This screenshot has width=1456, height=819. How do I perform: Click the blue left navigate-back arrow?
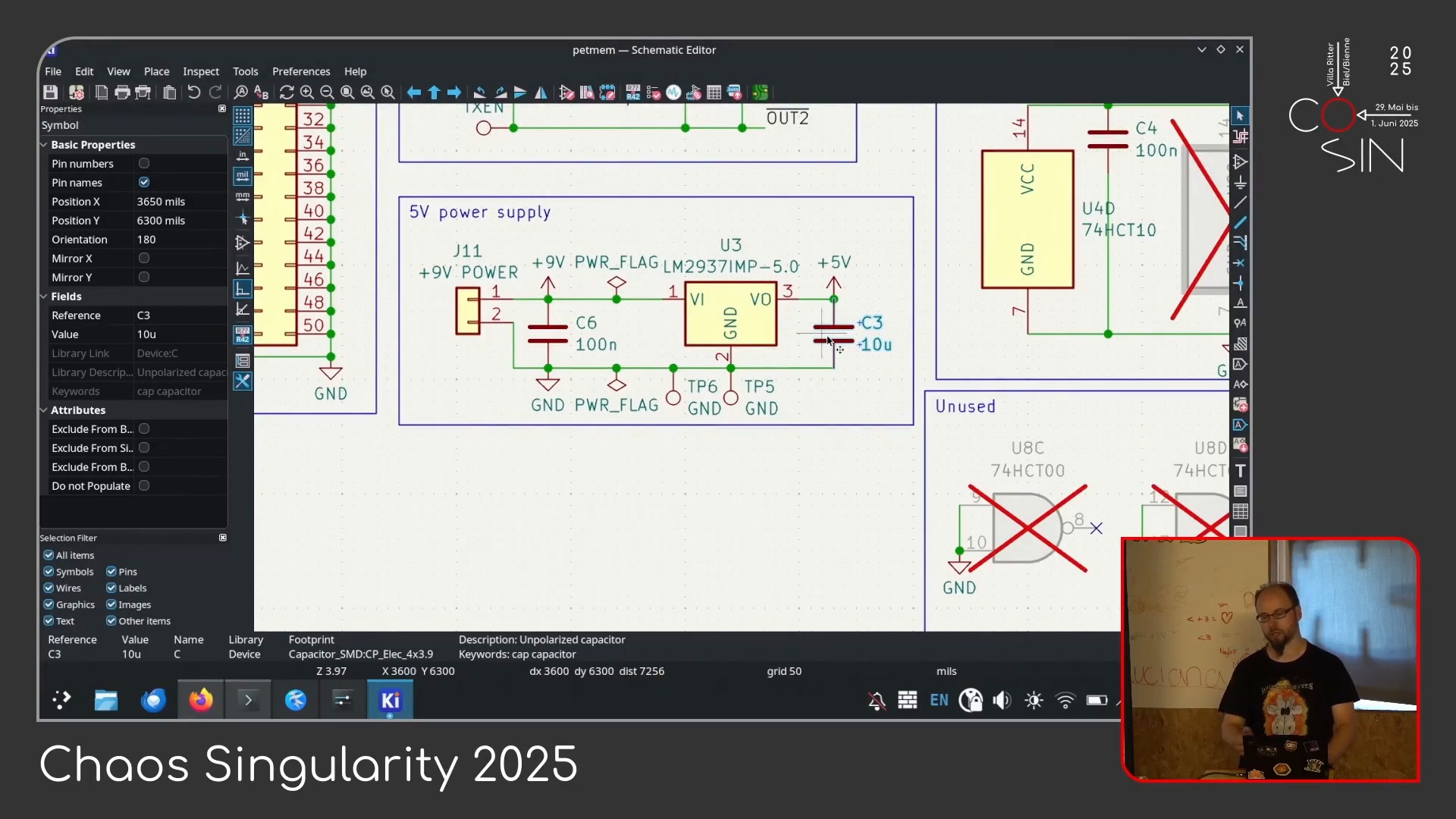coord(413,93)
